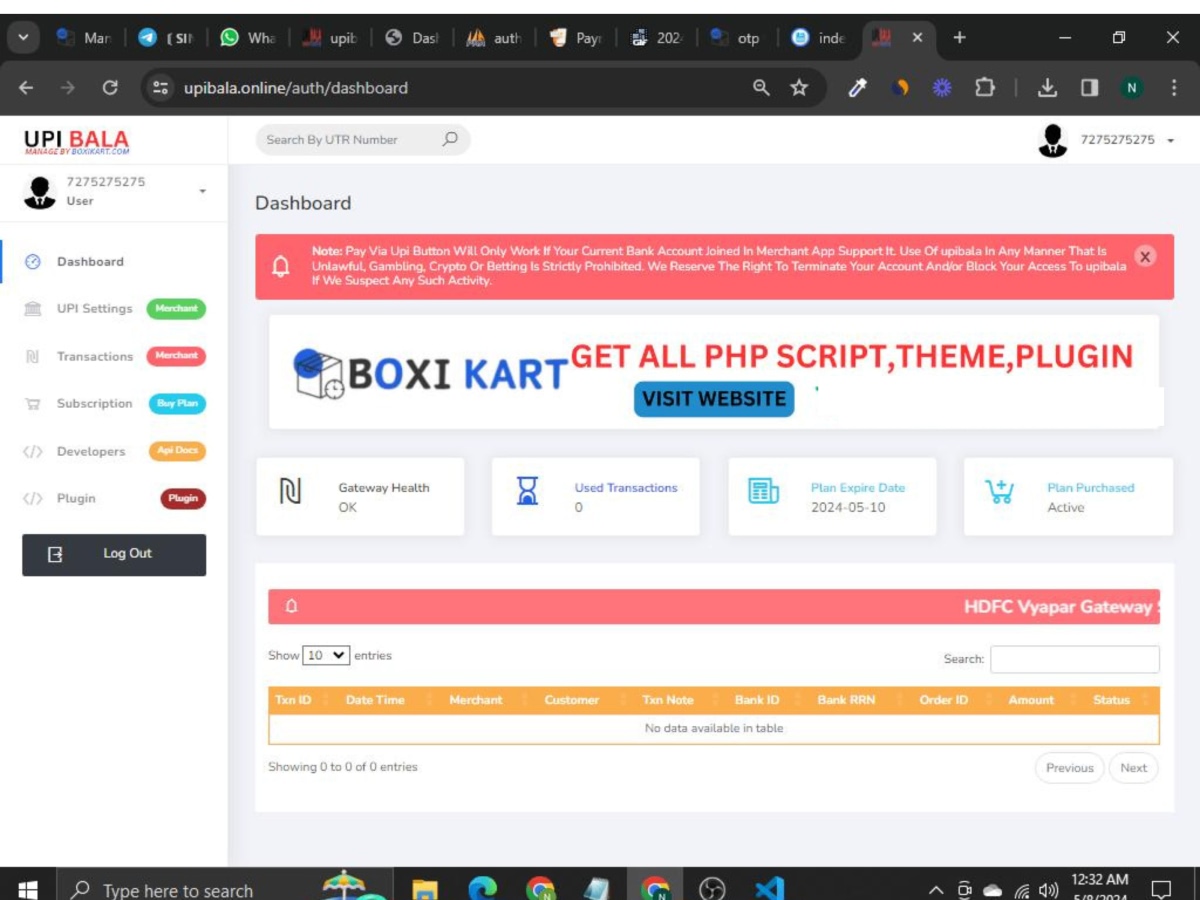The image size is (1200, 900).
Task: Open the Chrome three-dot menu
Action: (1173, 88)
